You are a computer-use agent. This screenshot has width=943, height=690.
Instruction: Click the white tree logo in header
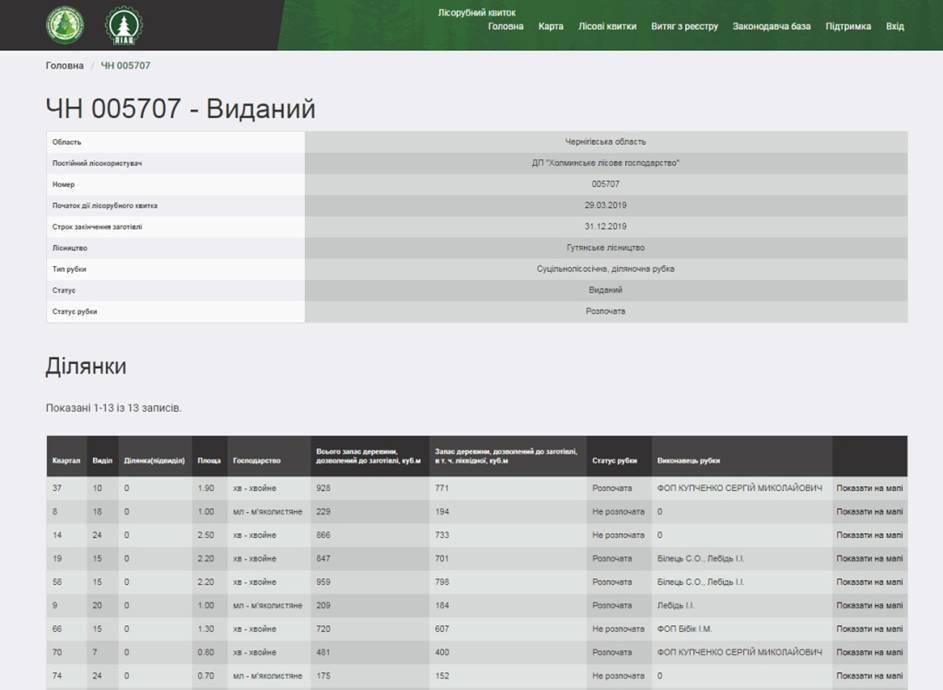pyautogui.click(x=125, y=25)
